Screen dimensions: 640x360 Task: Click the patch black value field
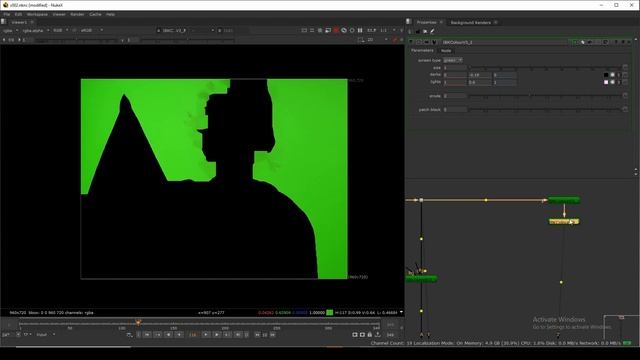tap(455, 109)
